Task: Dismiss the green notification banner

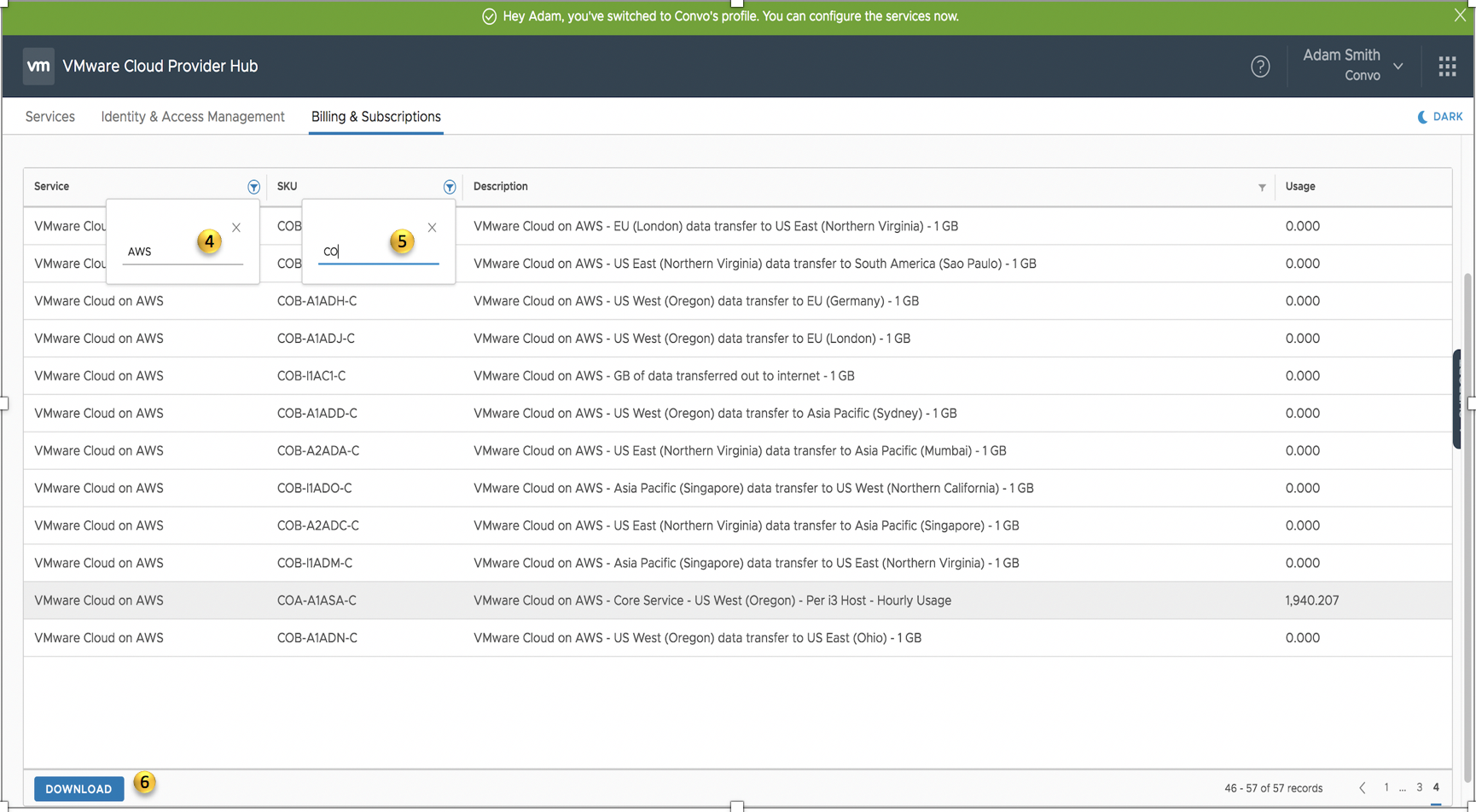Action: pyautogui.click(x=1460, y=15)
